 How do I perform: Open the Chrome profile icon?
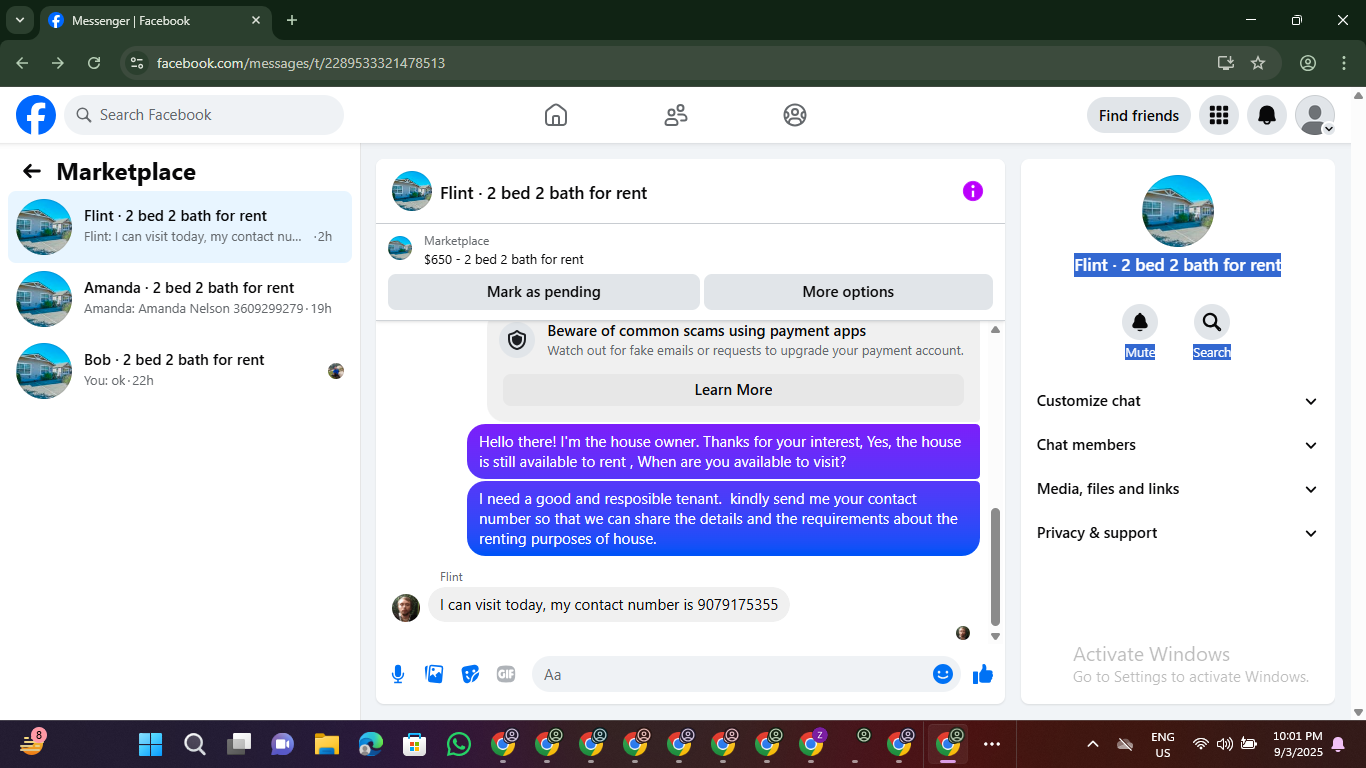[x=1308, y=63]
